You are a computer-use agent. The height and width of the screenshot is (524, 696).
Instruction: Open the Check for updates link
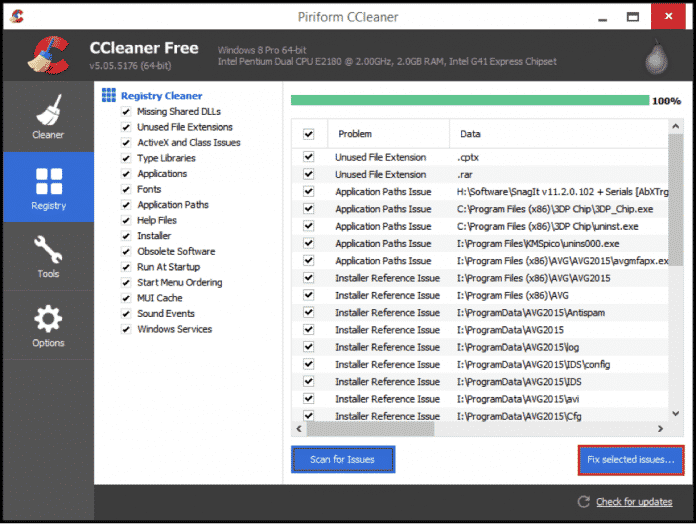click(634, 501)
